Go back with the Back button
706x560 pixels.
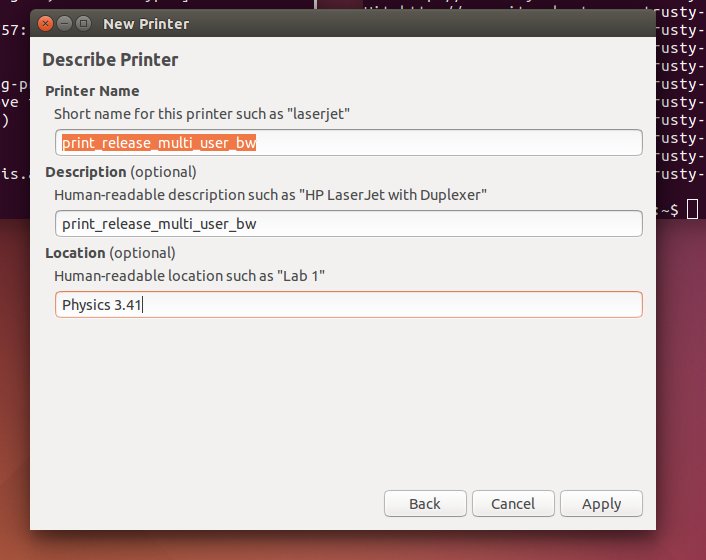(425, 503)
